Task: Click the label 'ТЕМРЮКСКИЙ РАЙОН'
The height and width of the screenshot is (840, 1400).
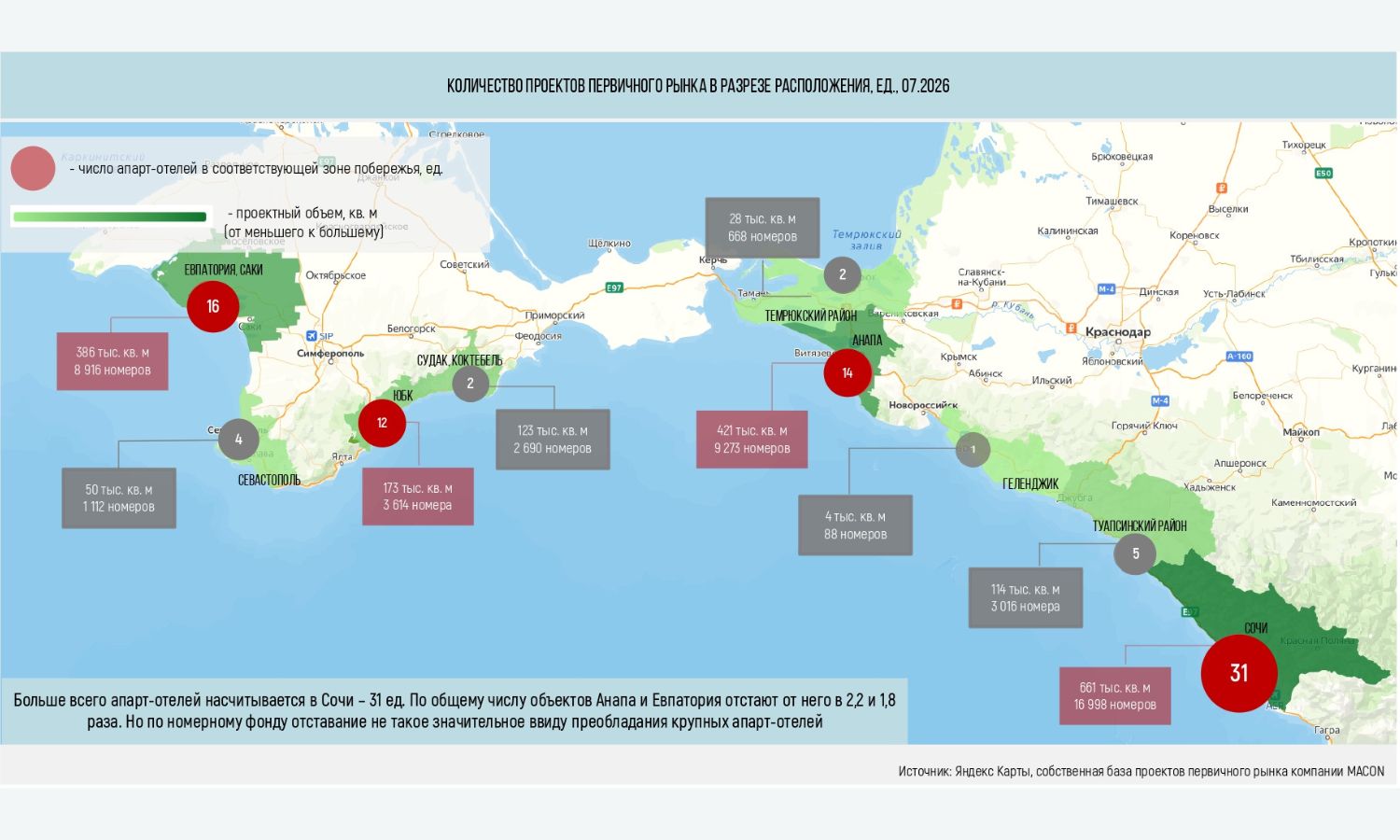Action: tap(811, 315)
